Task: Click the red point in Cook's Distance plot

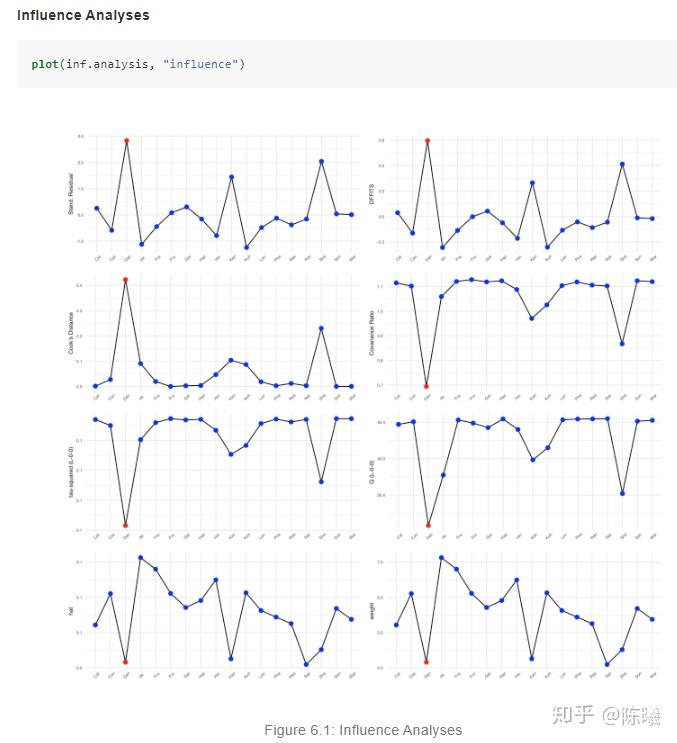Action: pos(126,280)
